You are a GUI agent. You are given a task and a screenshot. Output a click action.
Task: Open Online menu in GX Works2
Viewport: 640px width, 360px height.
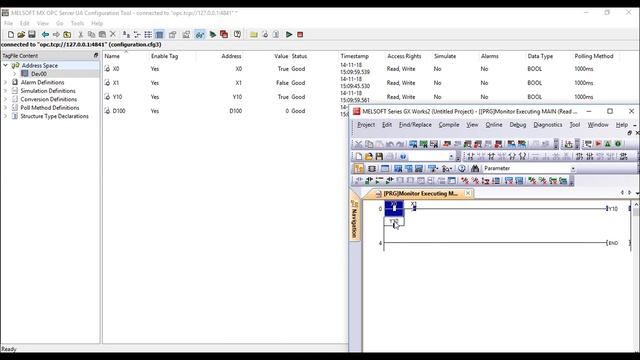(x=494, y=125)
